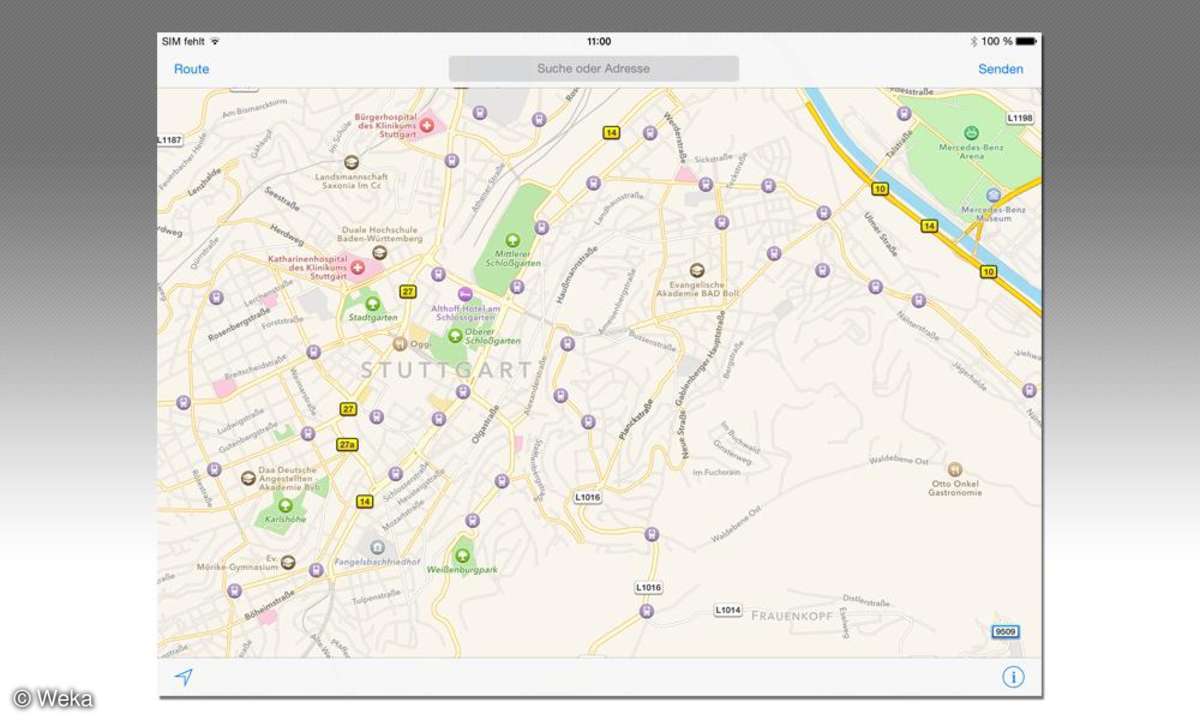Select the Mercedes-Benz Arena marker
This screenshot has width=1200, height=720.
tap(970, 132)
